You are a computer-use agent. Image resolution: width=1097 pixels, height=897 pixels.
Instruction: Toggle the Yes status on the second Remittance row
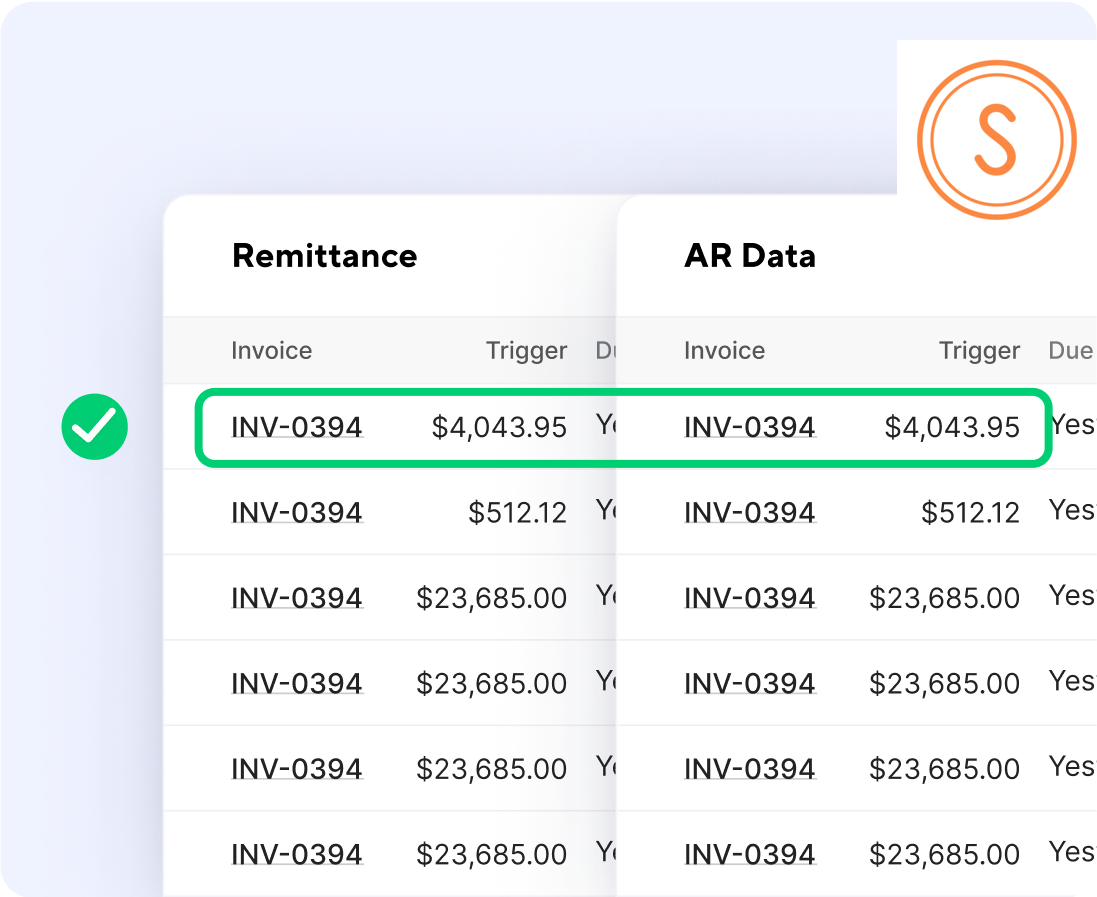point(605,511)
